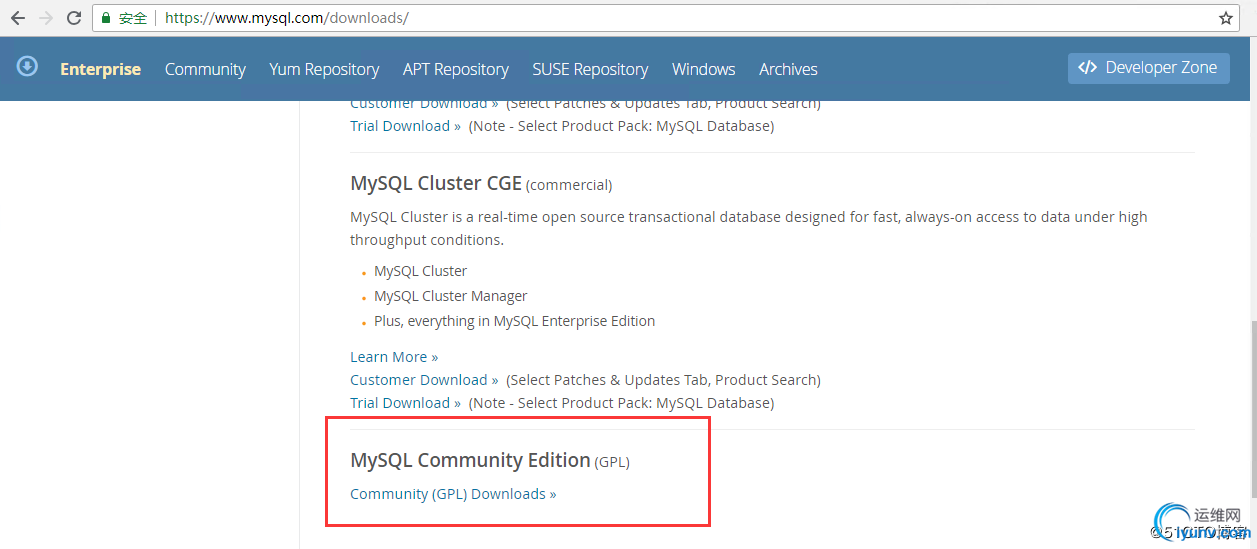Go to Developer Zone
This screenshot has height=549, width=1257.
[x=1148, y=68]
